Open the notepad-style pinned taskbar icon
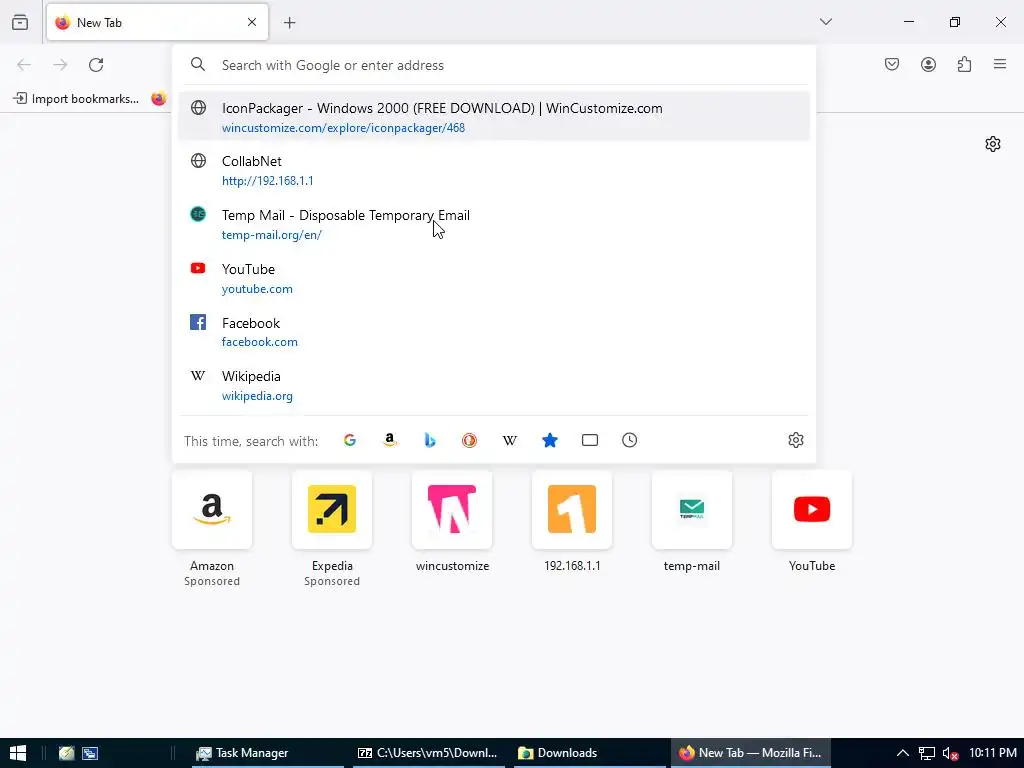1024x768 pixels. coord(67,753)
